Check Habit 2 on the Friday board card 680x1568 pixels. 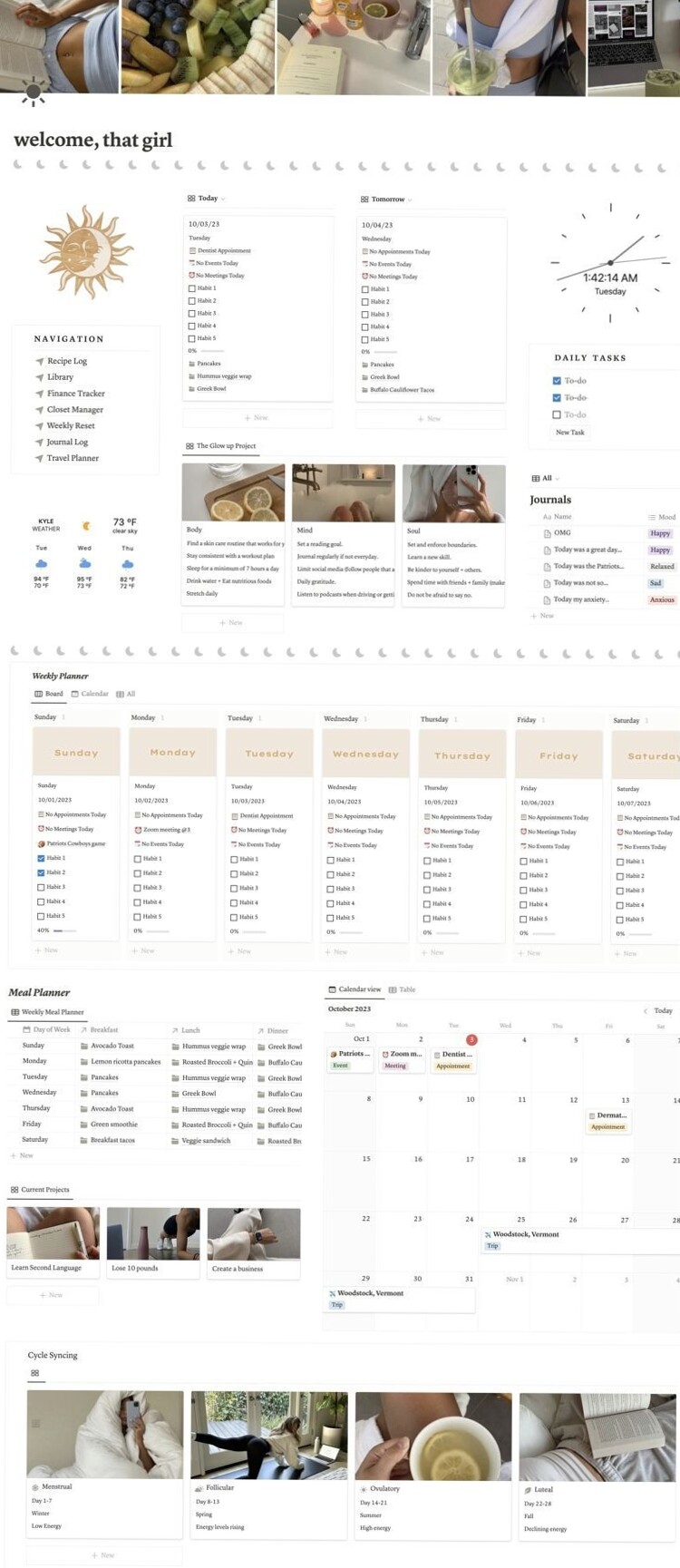[x=524, y=875]
